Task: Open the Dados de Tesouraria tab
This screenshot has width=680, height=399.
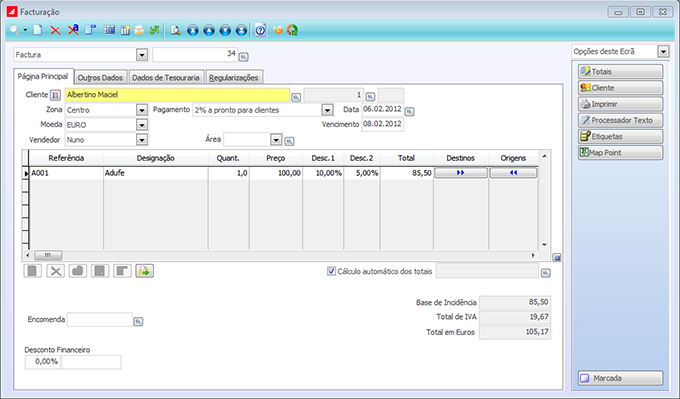Action: pos(166,78)
